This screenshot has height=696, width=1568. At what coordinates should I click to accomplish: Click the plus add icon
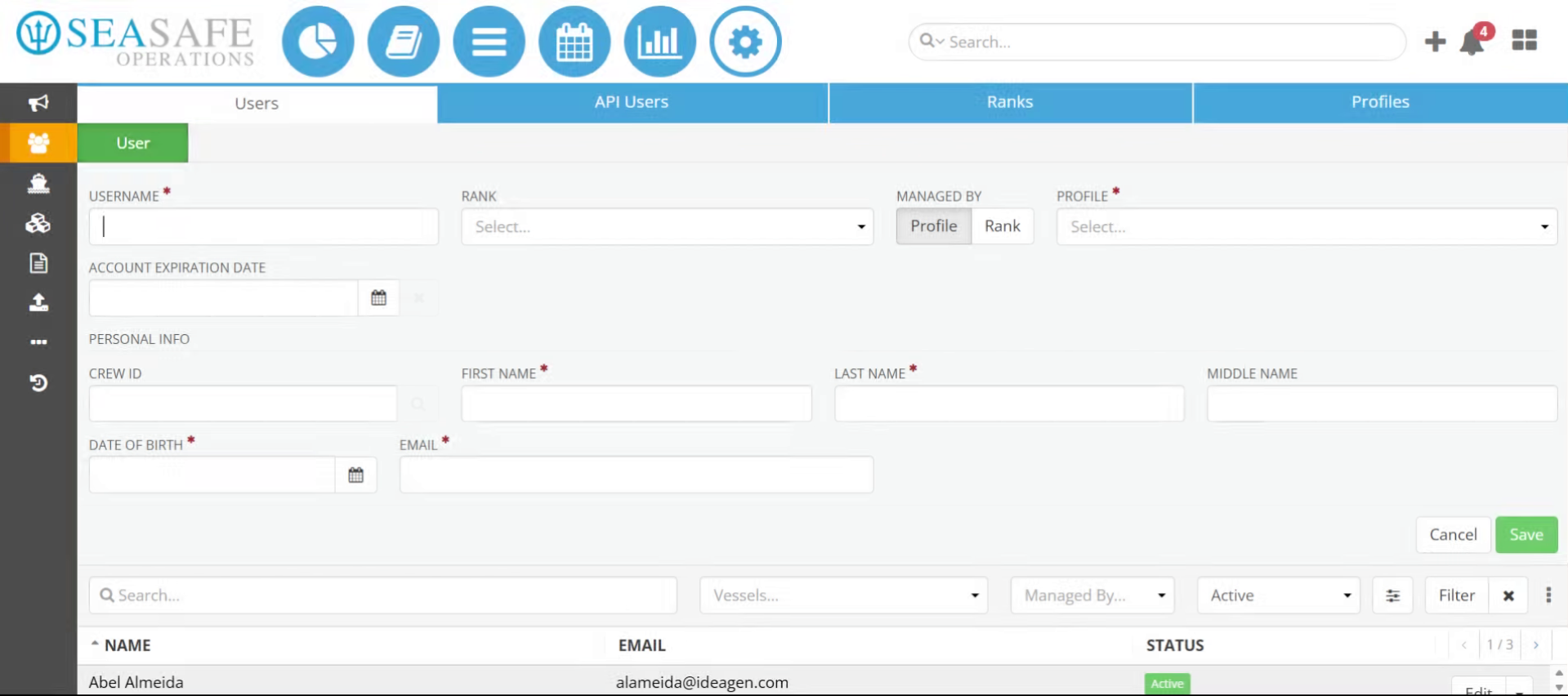tap(1435, 42)
